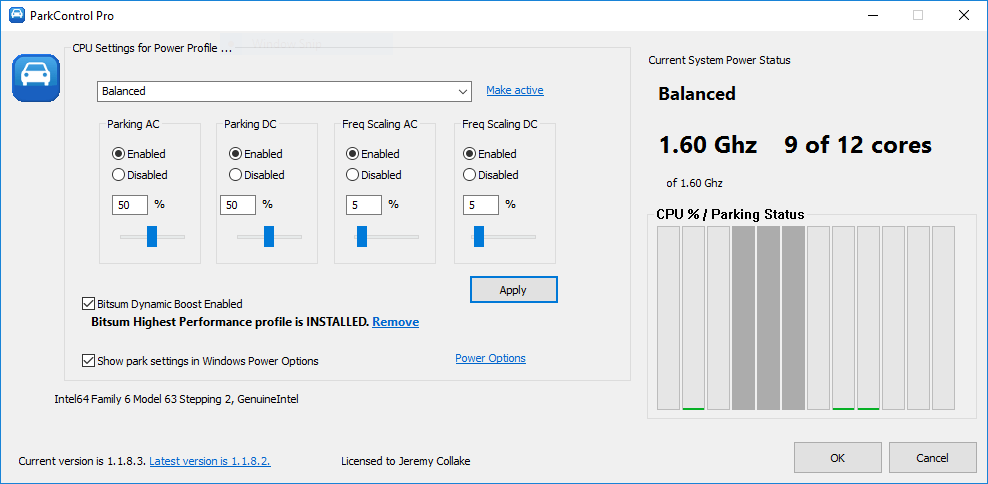Click the Parking DC percent input field

238,205
